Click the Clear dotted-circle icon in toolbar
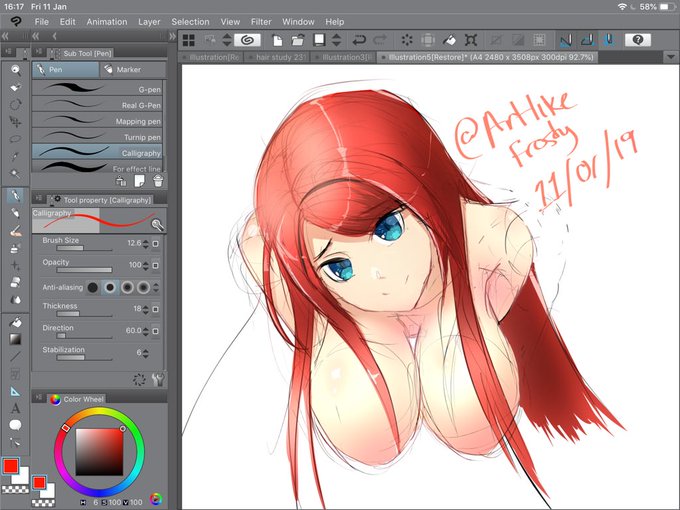This screenshot has height=510, width=680. (407, 40)
